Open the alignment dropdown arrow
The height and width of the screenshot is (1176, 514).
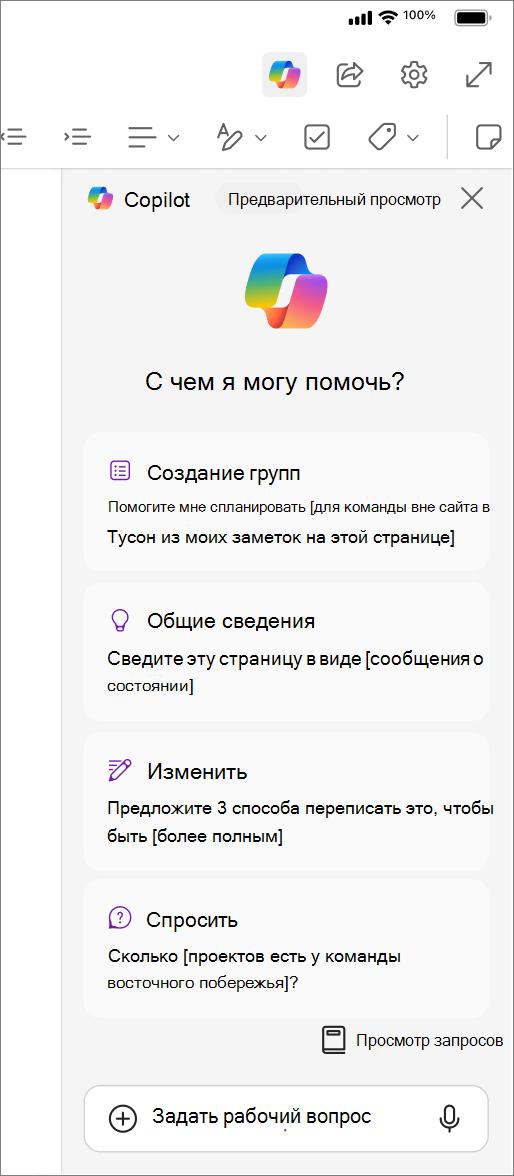[173, 138]
